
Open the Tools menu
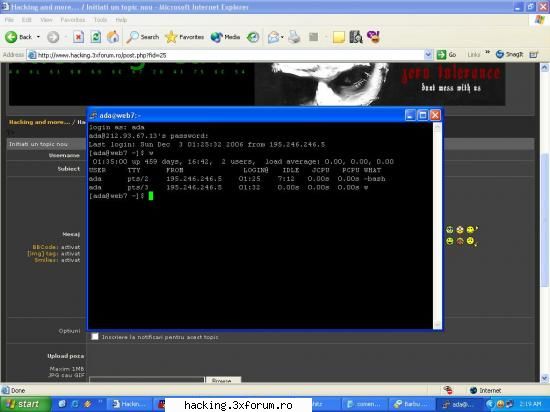tap(100, 20)
